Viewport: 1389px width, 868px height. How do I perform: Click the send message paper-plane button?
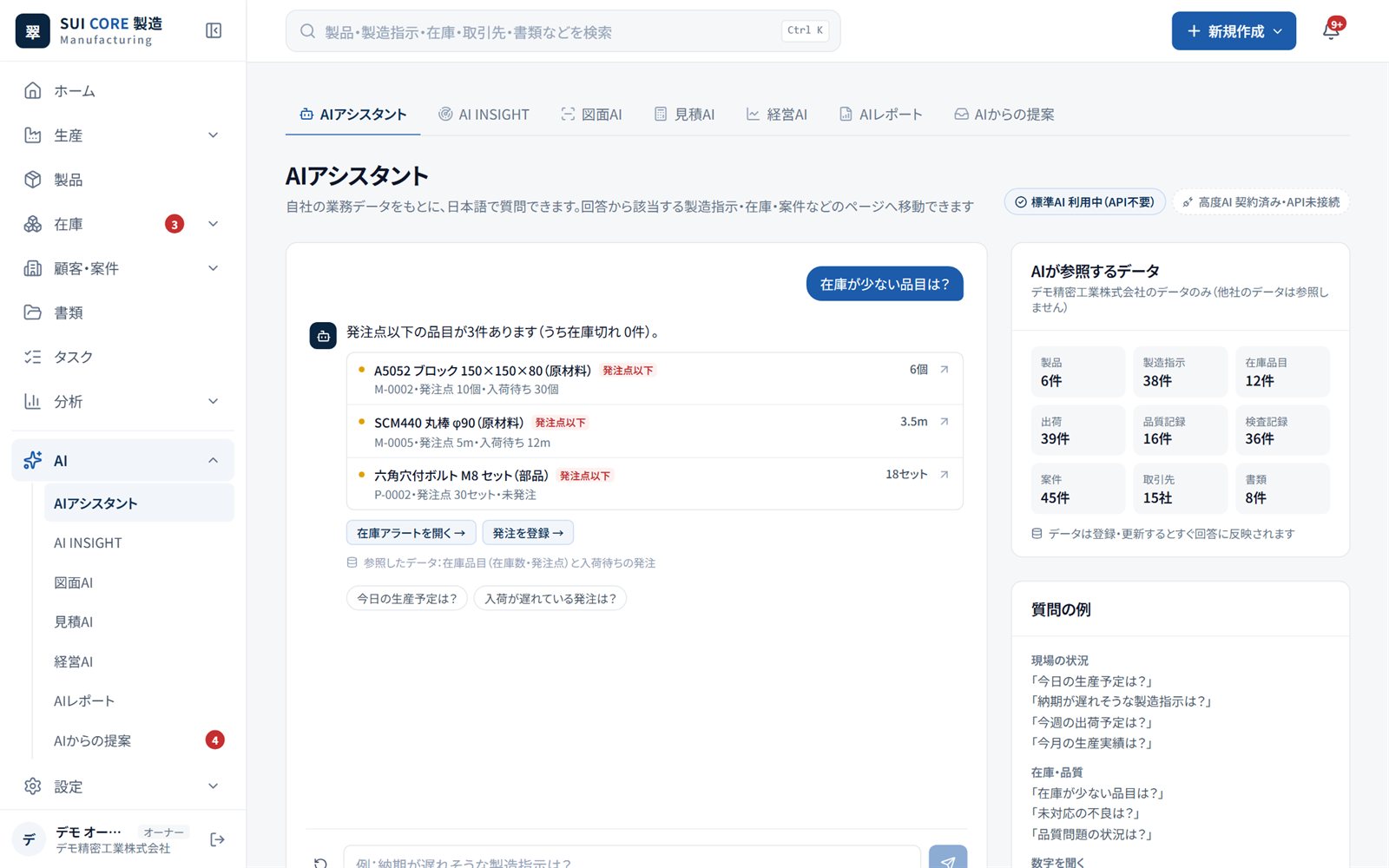coord(948,858)
